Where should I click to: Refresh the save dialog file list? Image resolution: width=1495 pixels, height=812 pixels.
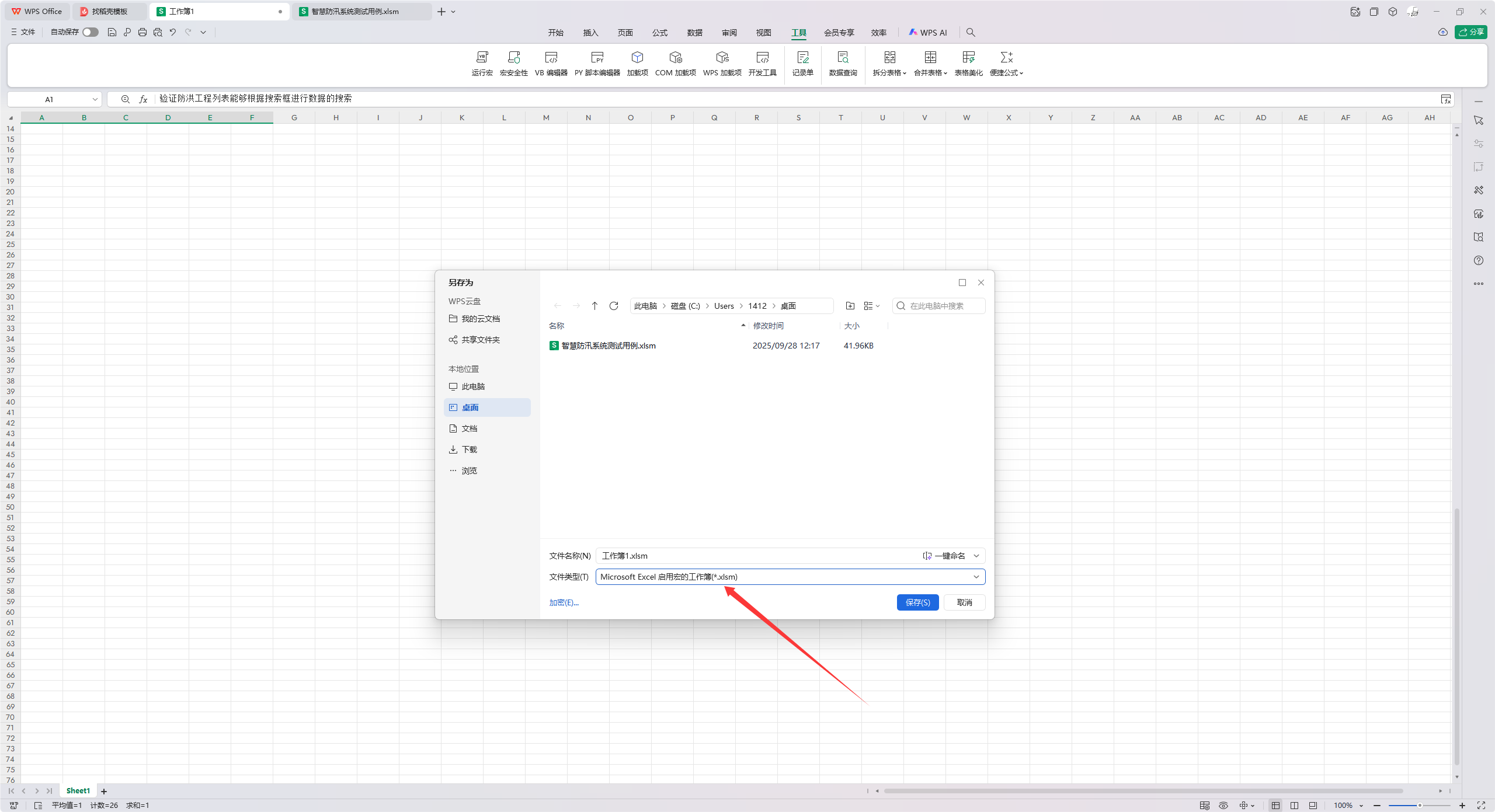coord(614,306)
